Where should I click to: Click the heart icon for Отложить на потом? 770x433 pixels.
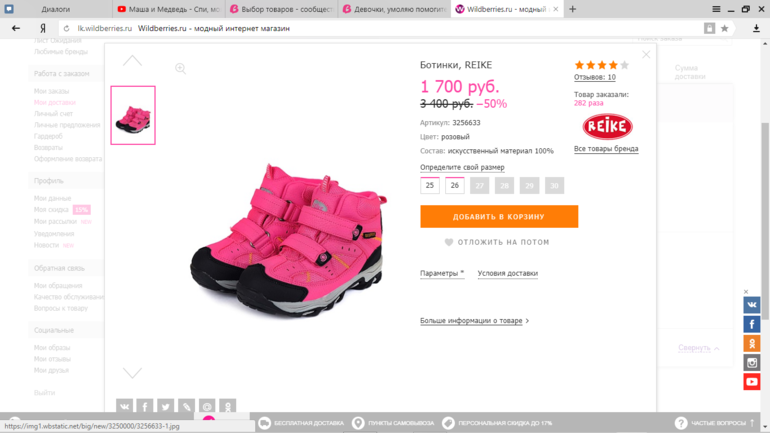[x=448, y=242]
